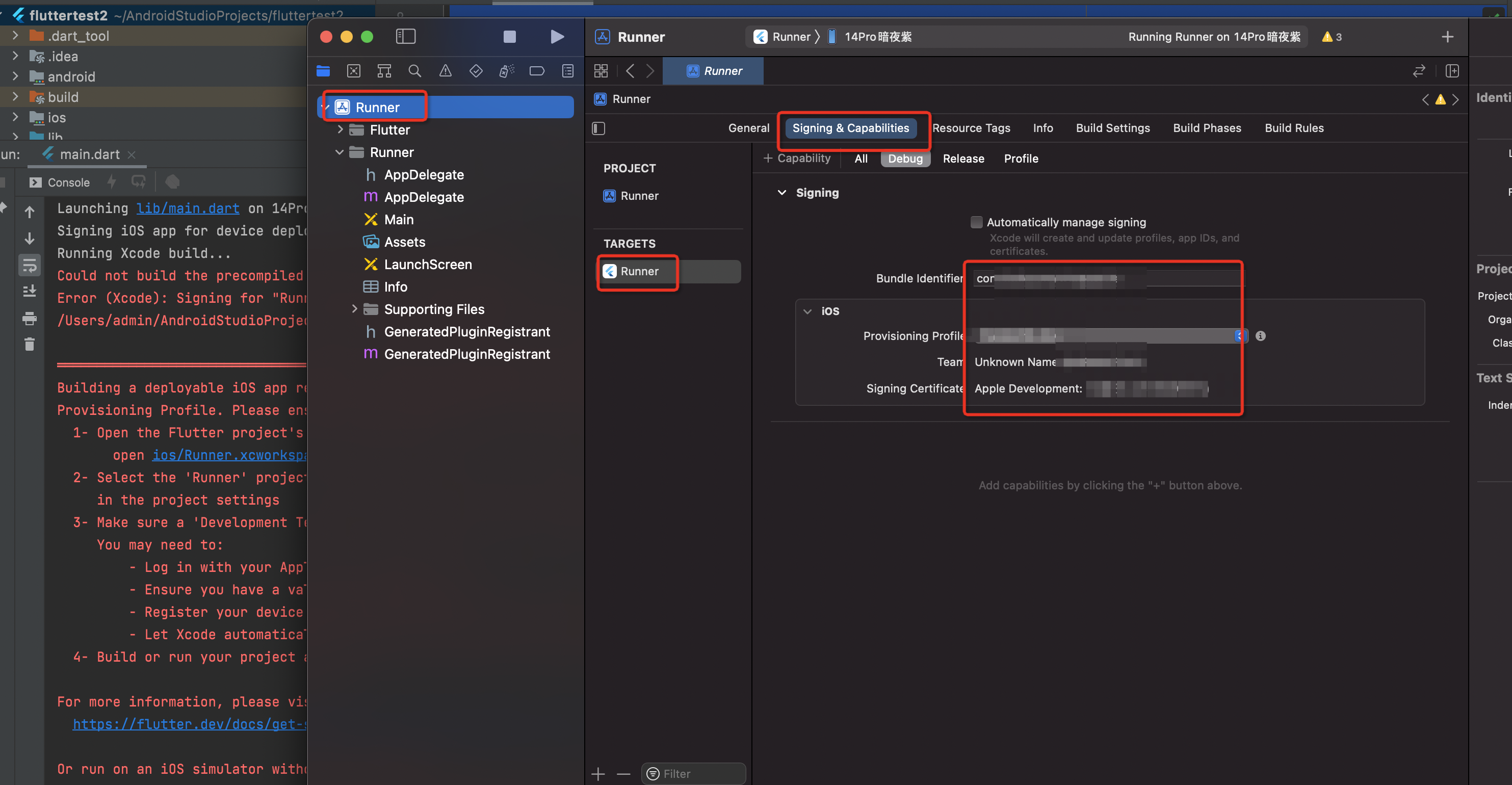
Task: Clear console with trash icon
Action: pos(30,344)
